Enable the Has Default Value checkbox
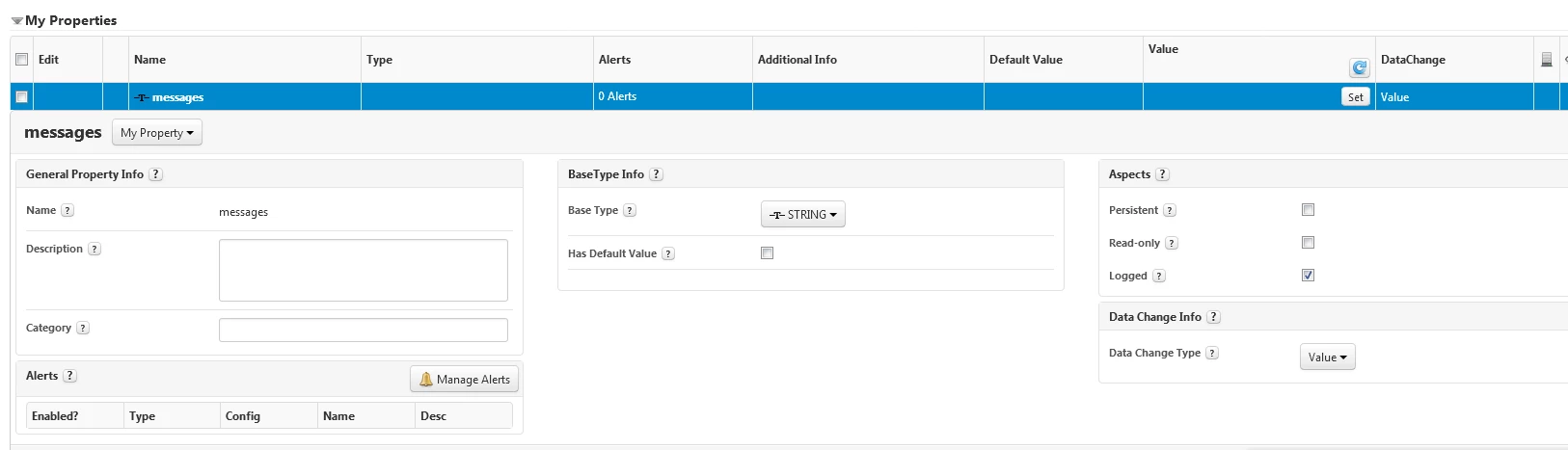This screenshot has width=1568, height=450. [x=768, y=253]
